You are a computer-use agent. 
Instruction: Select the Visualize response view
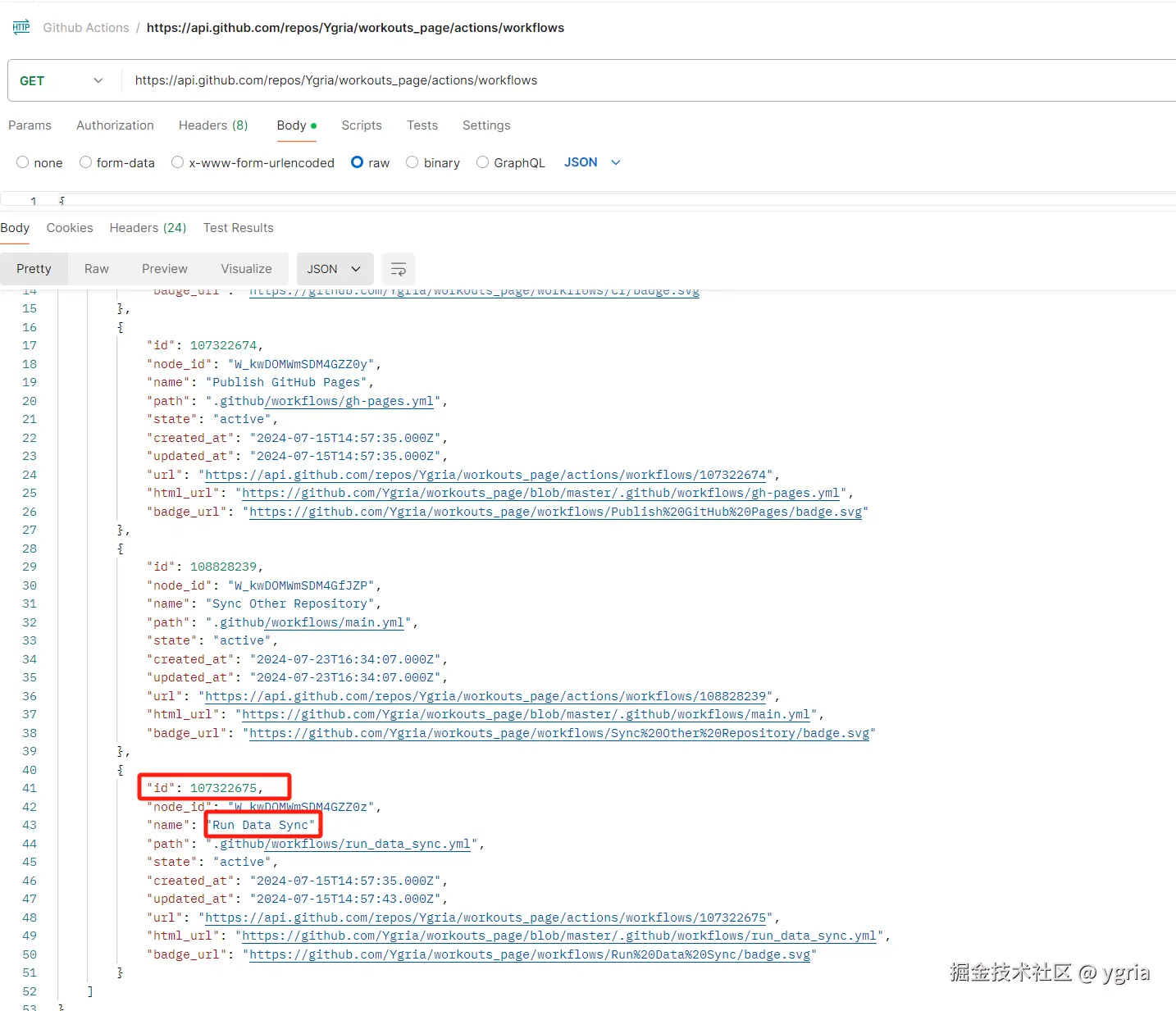point(246,269)
